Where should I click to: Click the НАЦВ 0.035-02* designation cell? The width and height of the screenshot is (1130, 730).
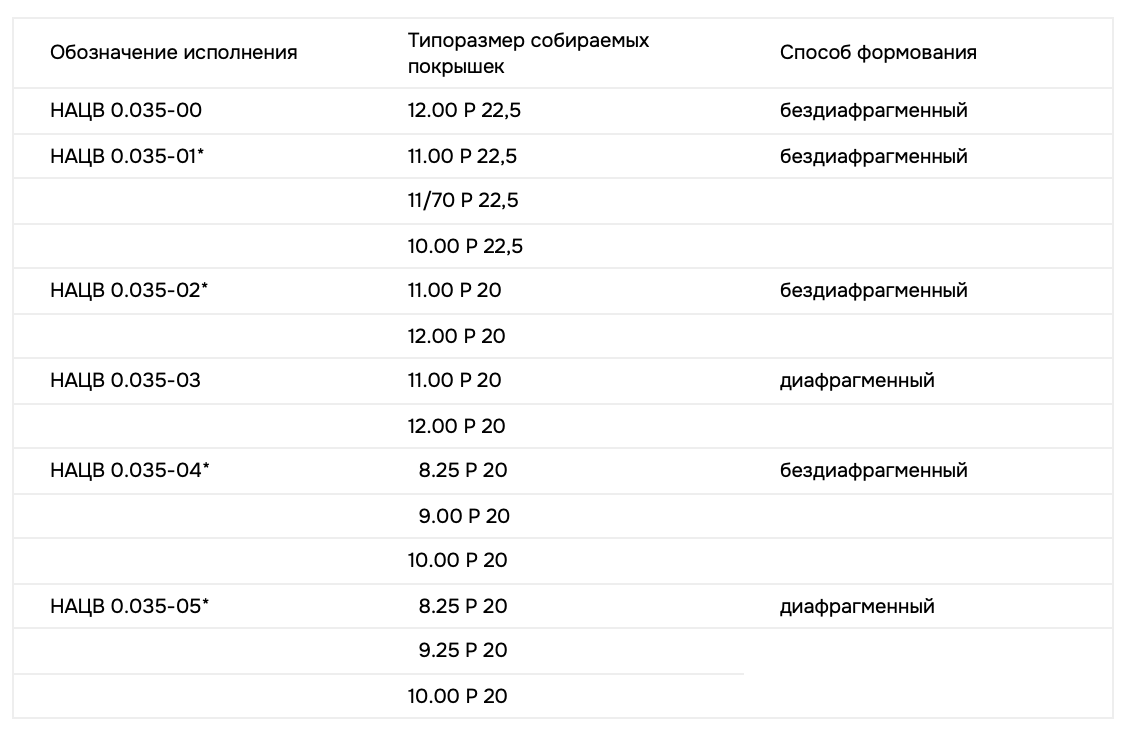[x=133, y=291]
